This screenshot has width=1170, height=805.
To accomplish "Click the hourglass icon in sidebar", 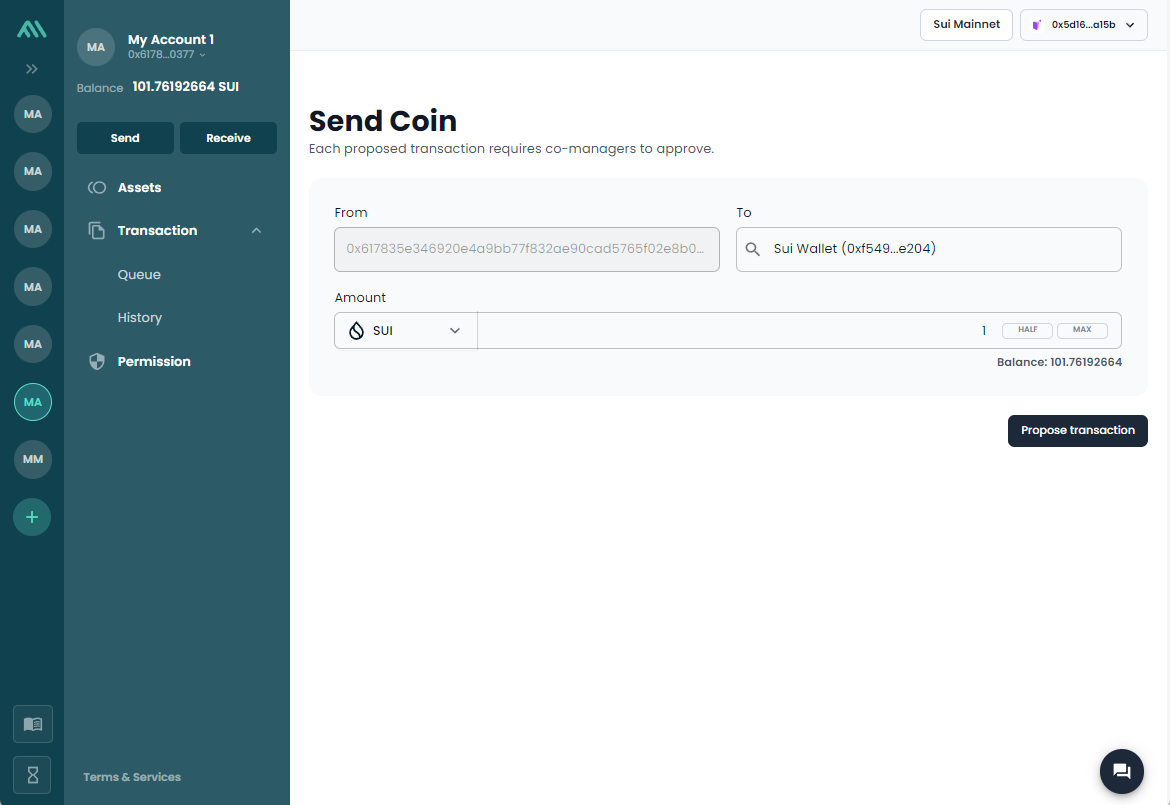I will [33, 775].
